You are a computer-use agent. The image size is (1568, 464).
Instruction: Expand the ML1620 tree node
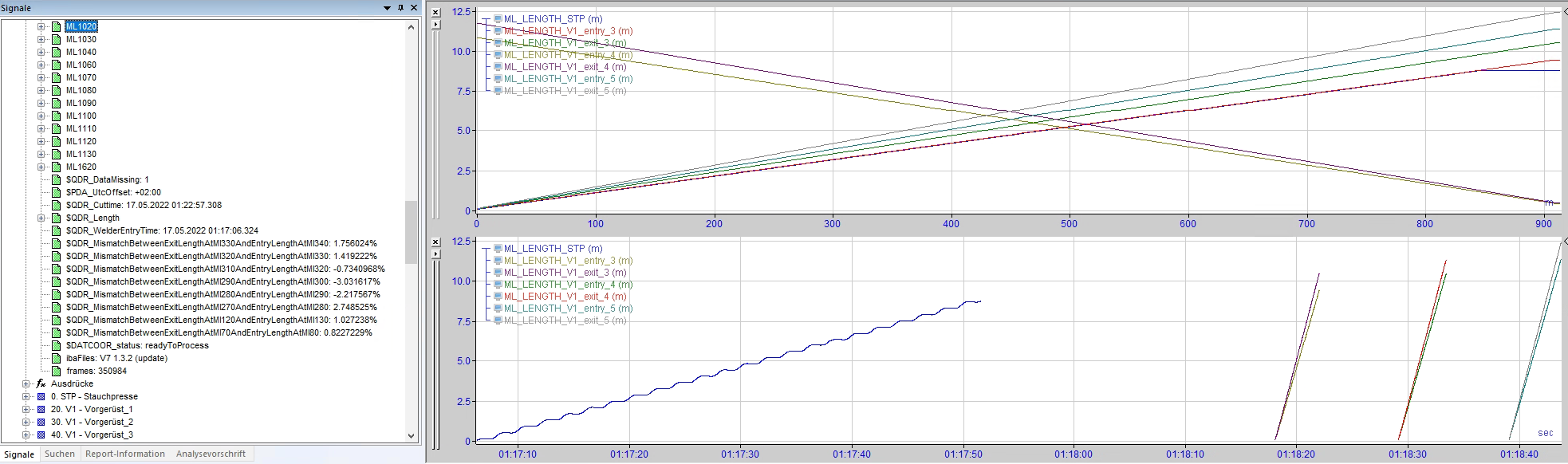coord(41,167)
